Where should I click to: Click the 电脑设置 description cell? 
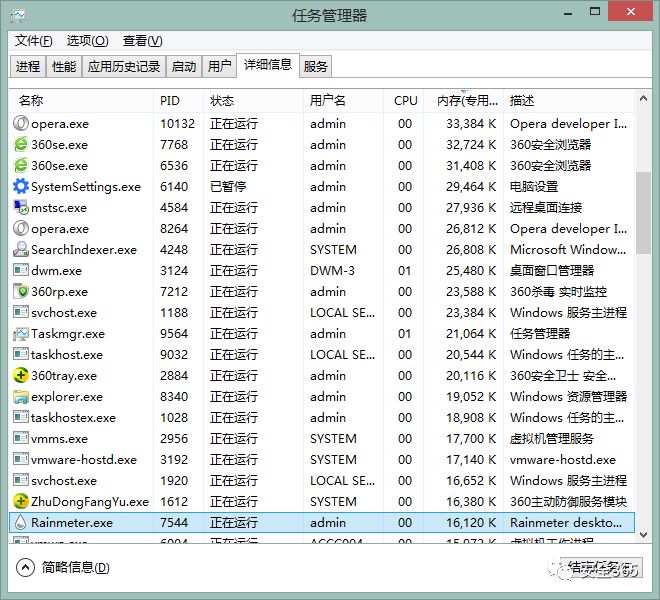tap(534, 186)
